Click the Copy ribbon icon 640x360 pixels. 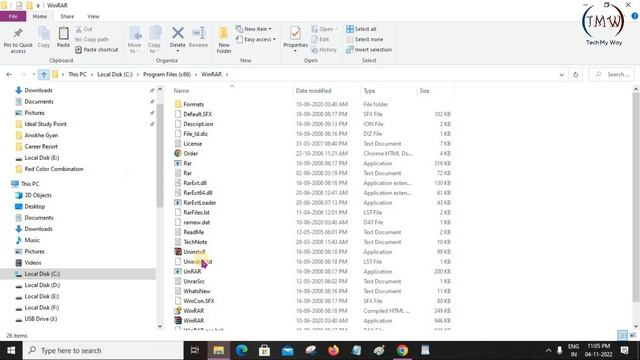click(44, 33)
